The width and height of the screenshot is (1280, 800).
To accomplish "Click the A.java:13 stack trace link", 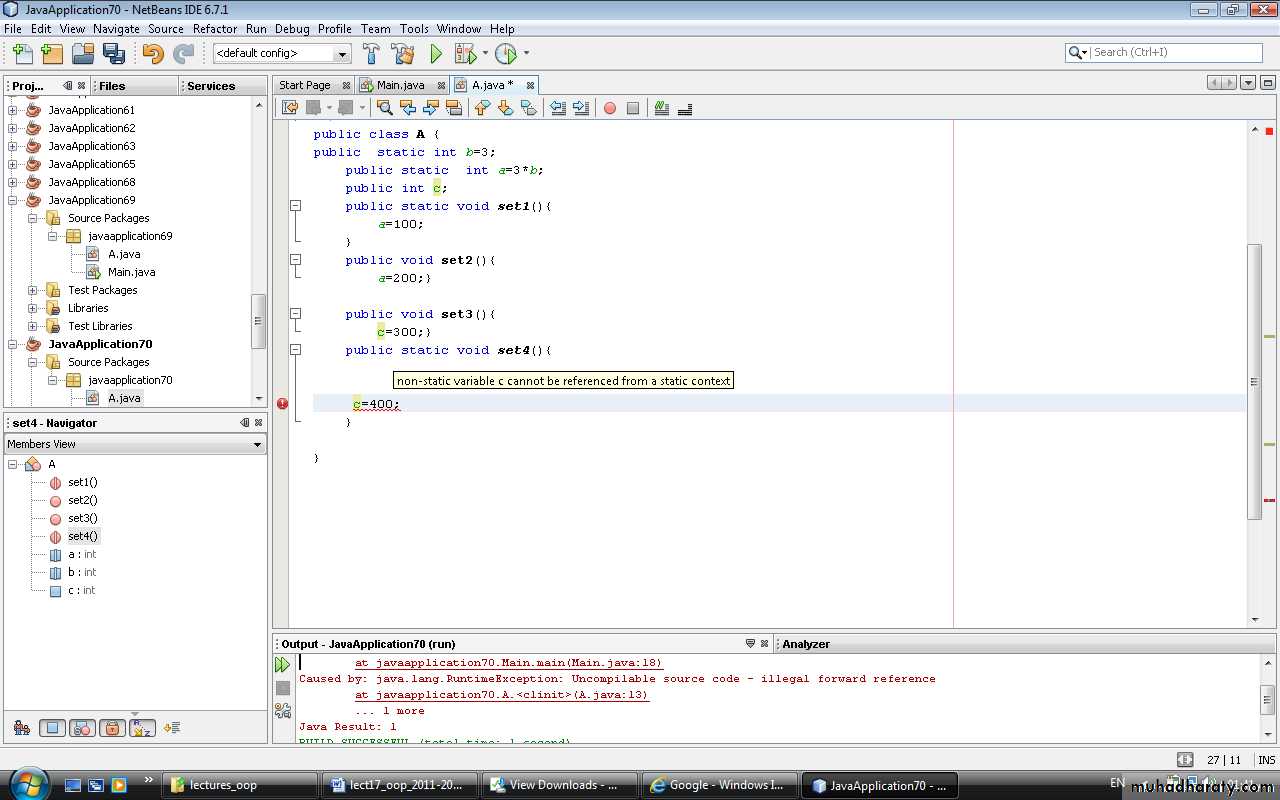I will point(501,695).
